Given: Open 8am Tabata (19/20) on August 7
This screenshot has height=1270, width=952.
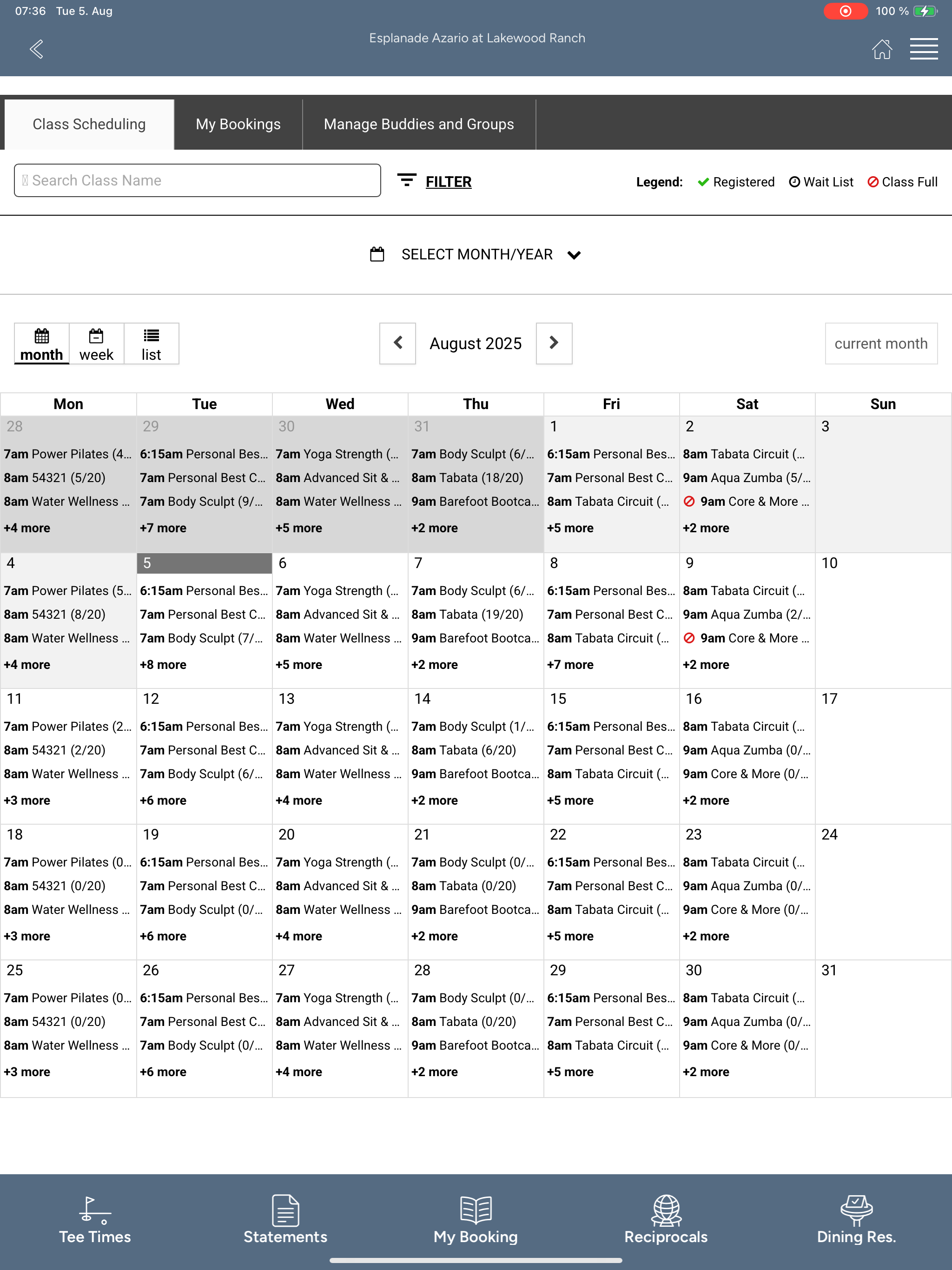Looking at the screenshot, I should pos(467,615).
